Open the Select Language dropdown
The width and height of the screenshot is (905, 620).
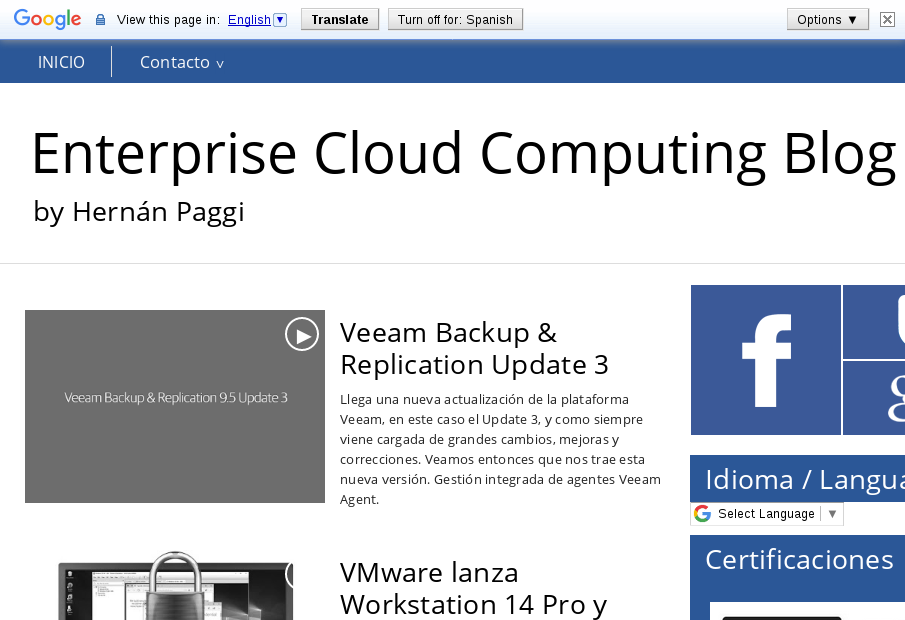766,514
